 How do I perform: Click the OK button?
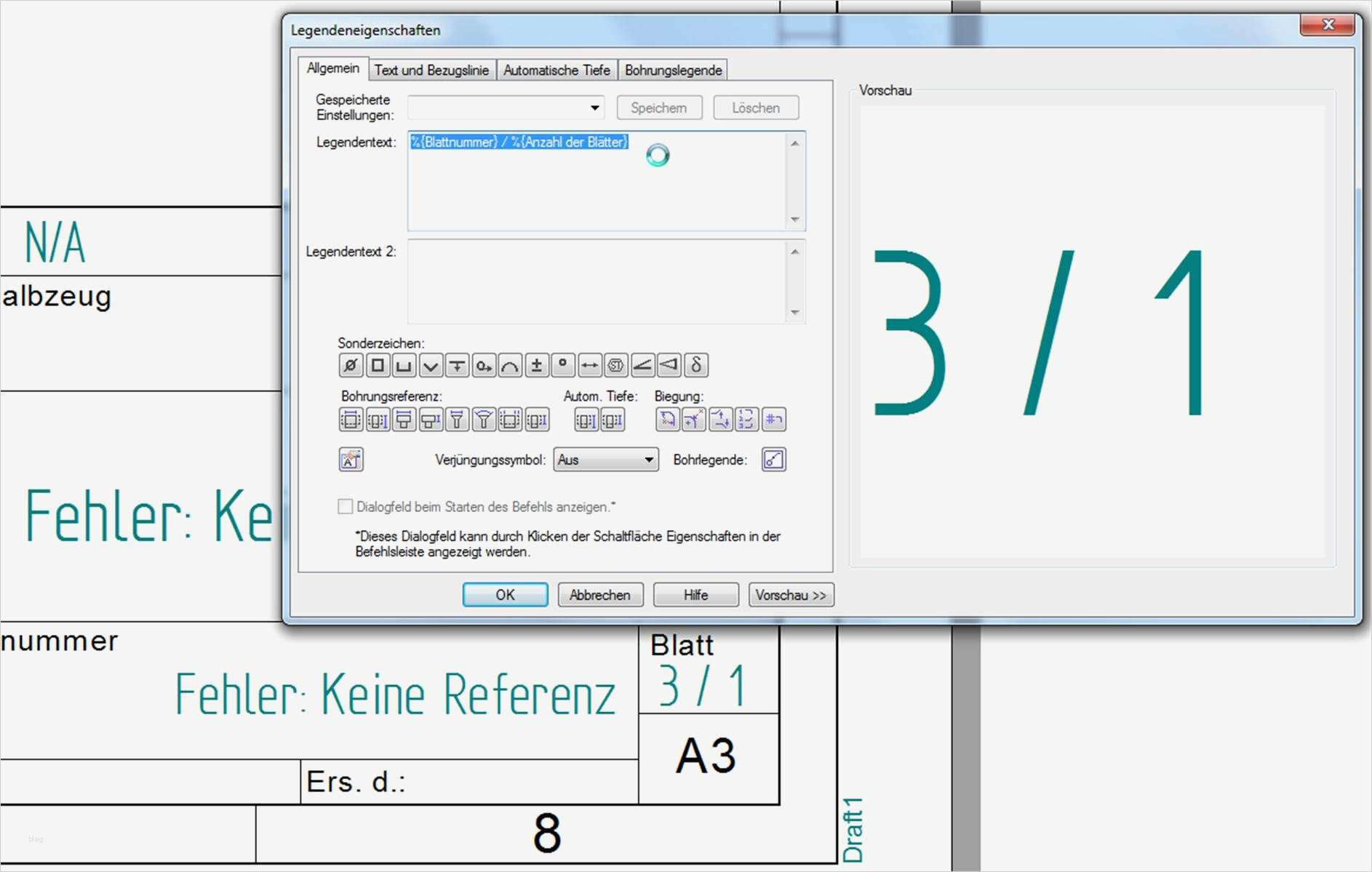[505, 594]
